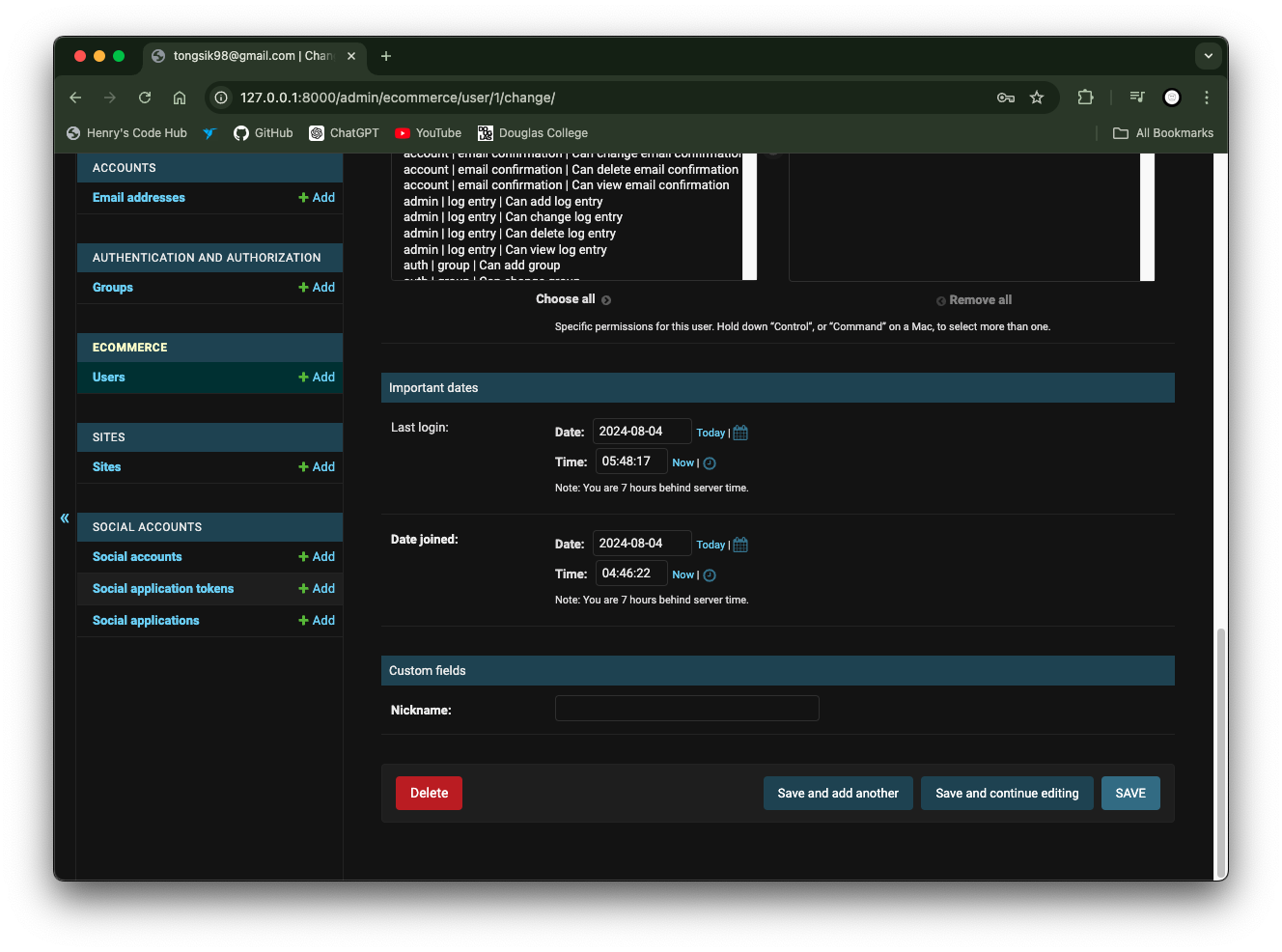Bookmark this page with the star icon
Viewport: 1282px width, 952px height.
(1037, 98)
